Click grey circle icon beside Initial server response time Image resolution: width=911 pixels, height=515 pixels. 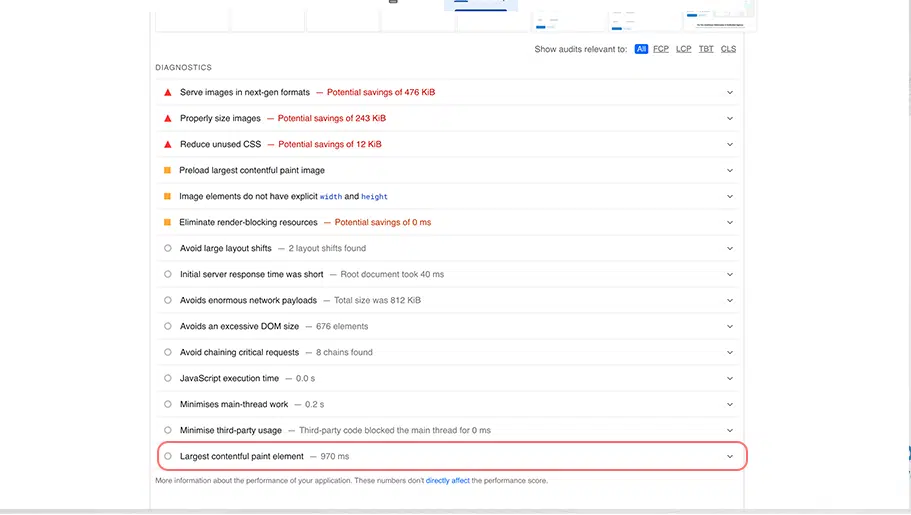click(x=167, y=274)
